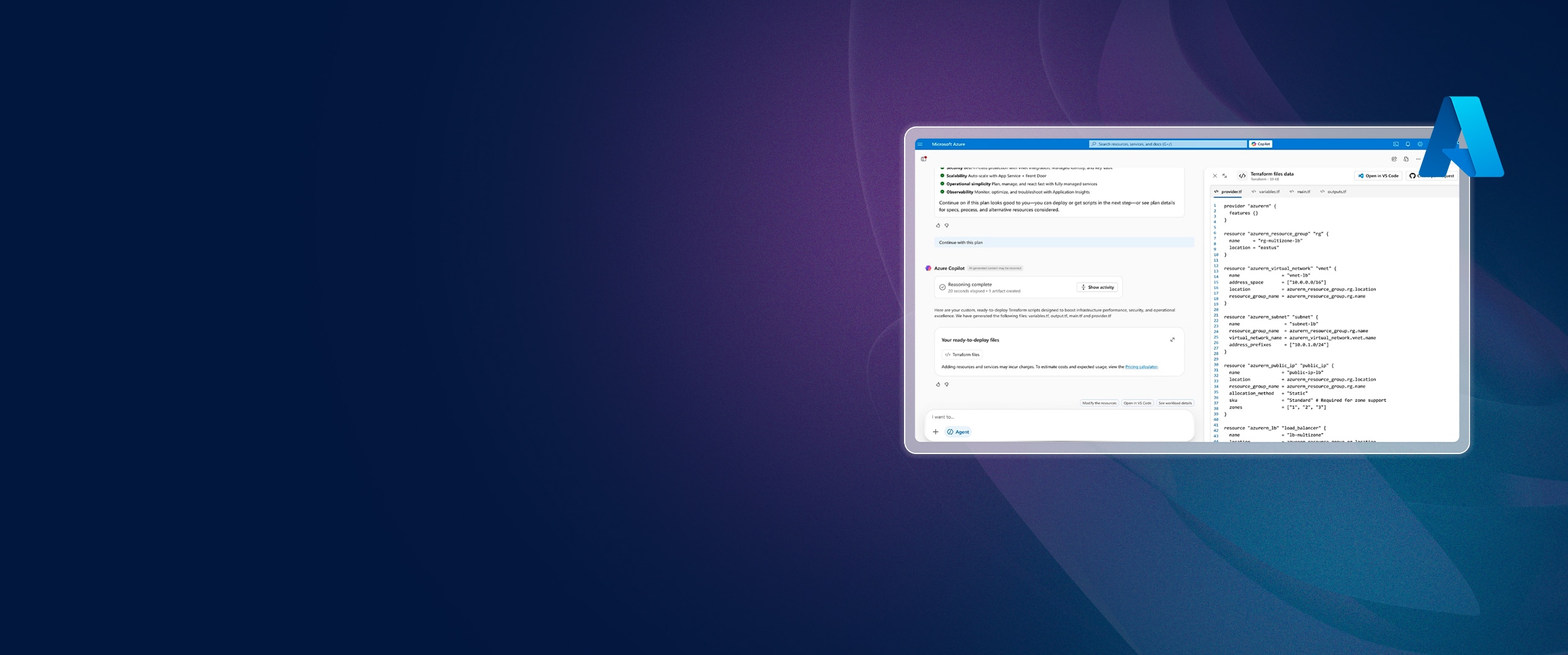Image resolution: width=1568 pixels, height=655 pixels.
Task: Open the Azure portal hamburger menu
Action: coord(920,145)
